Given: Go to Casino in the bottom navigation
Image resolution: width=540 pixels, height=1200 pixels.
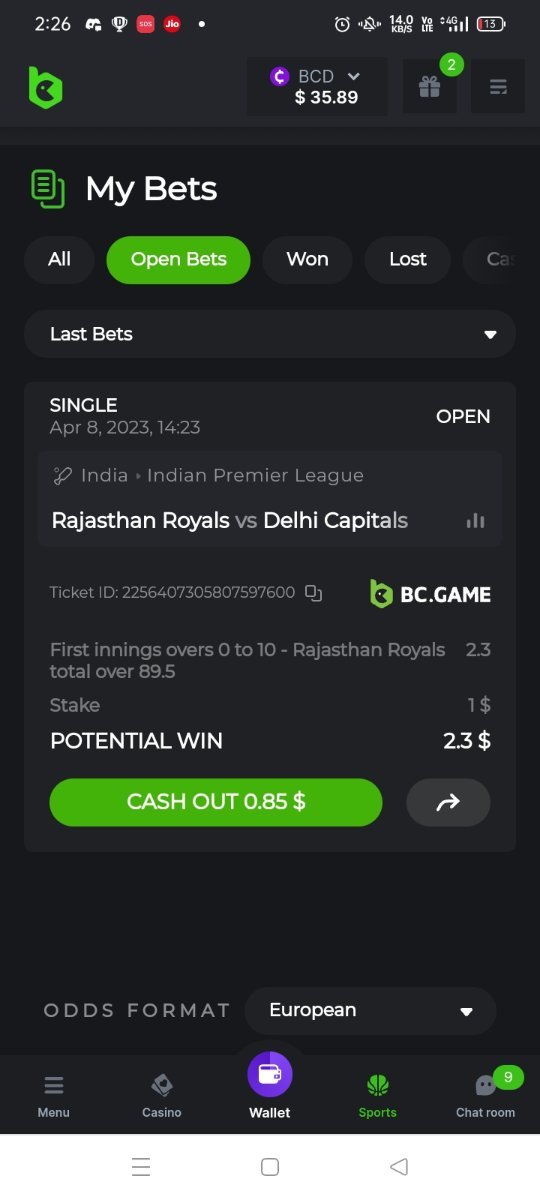Looking at the screenshot, I should pyautogui.click(x=162, y=1095).
